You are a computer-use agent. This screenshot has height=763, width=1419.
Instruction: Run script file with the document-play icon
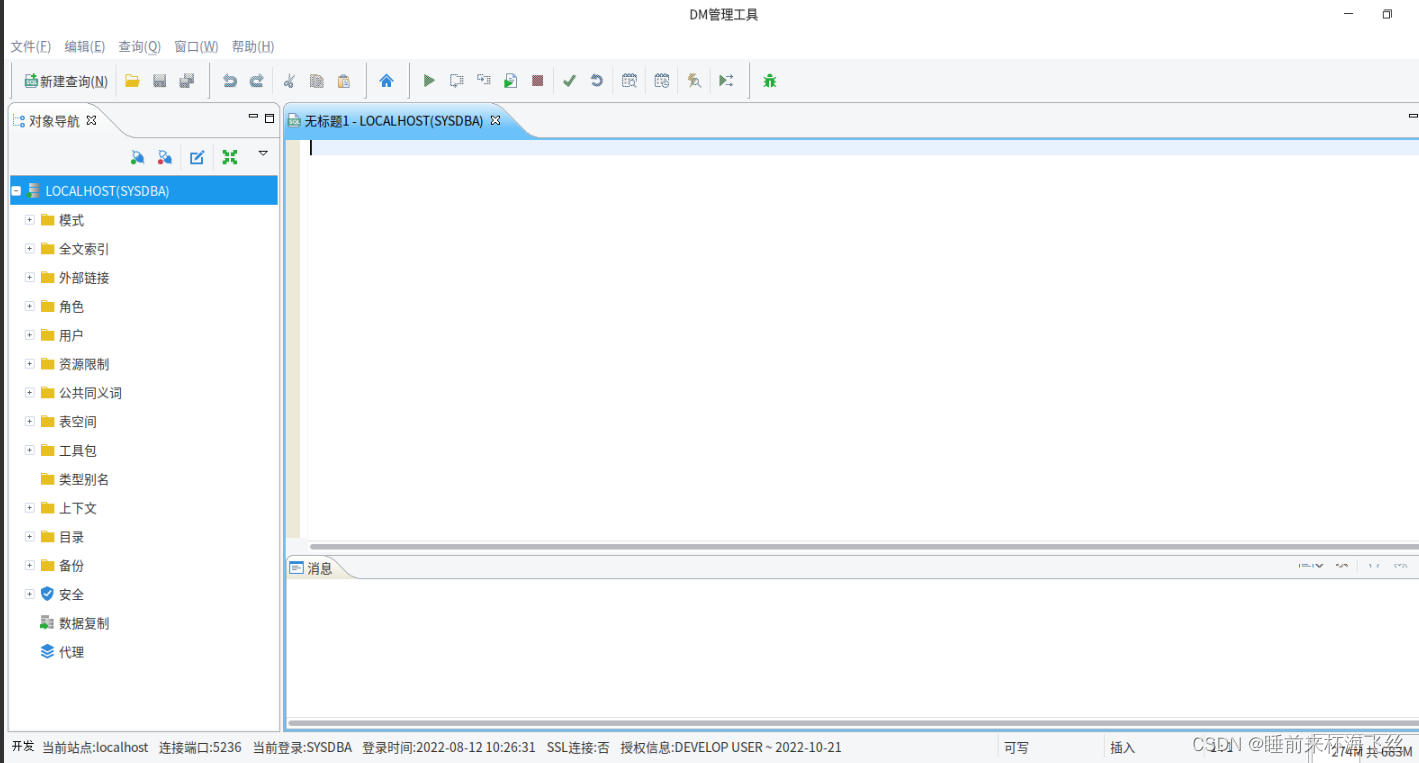coord(510,81)
